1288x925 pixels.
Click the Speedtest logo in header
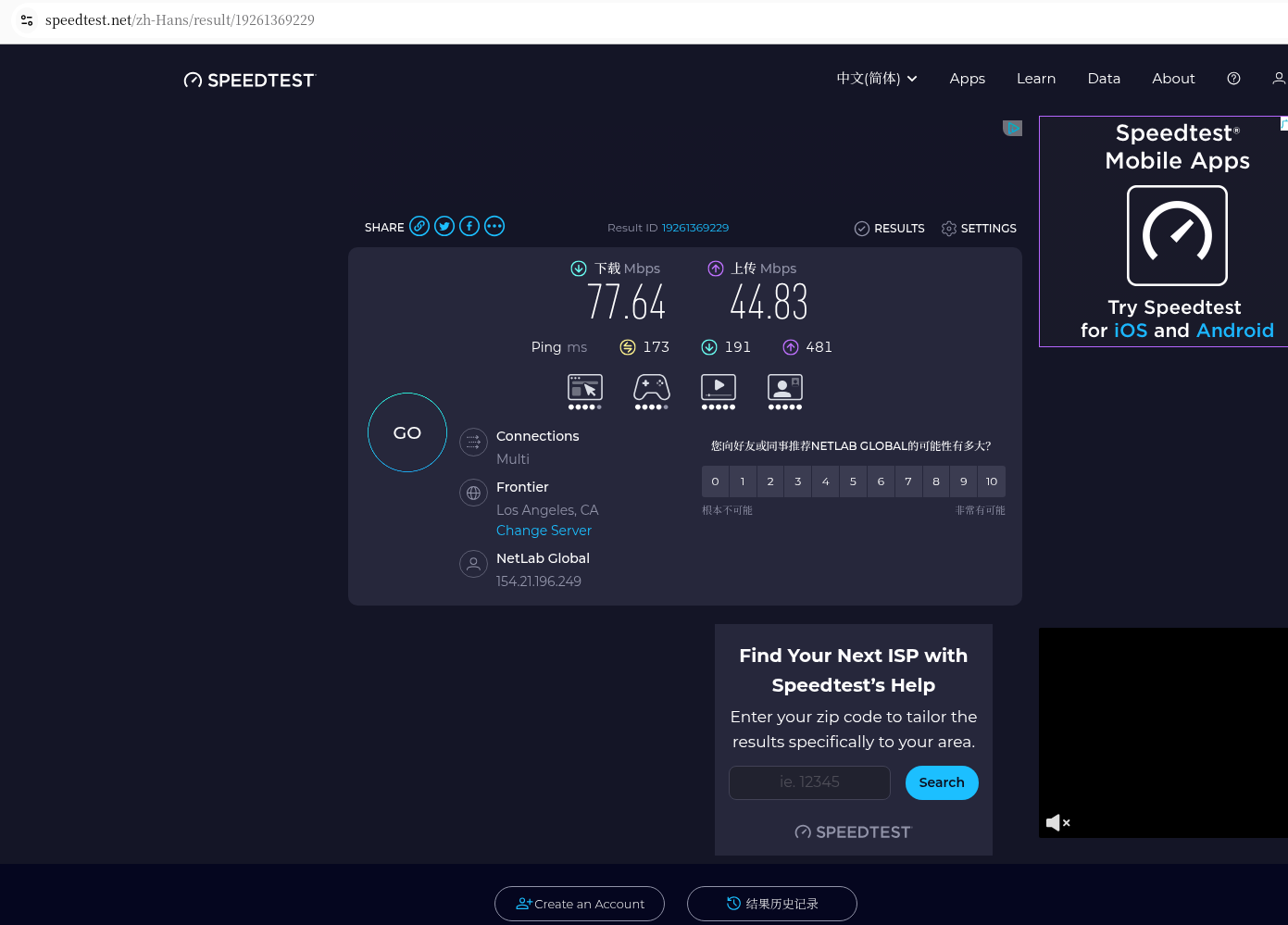tap(249, 81)
